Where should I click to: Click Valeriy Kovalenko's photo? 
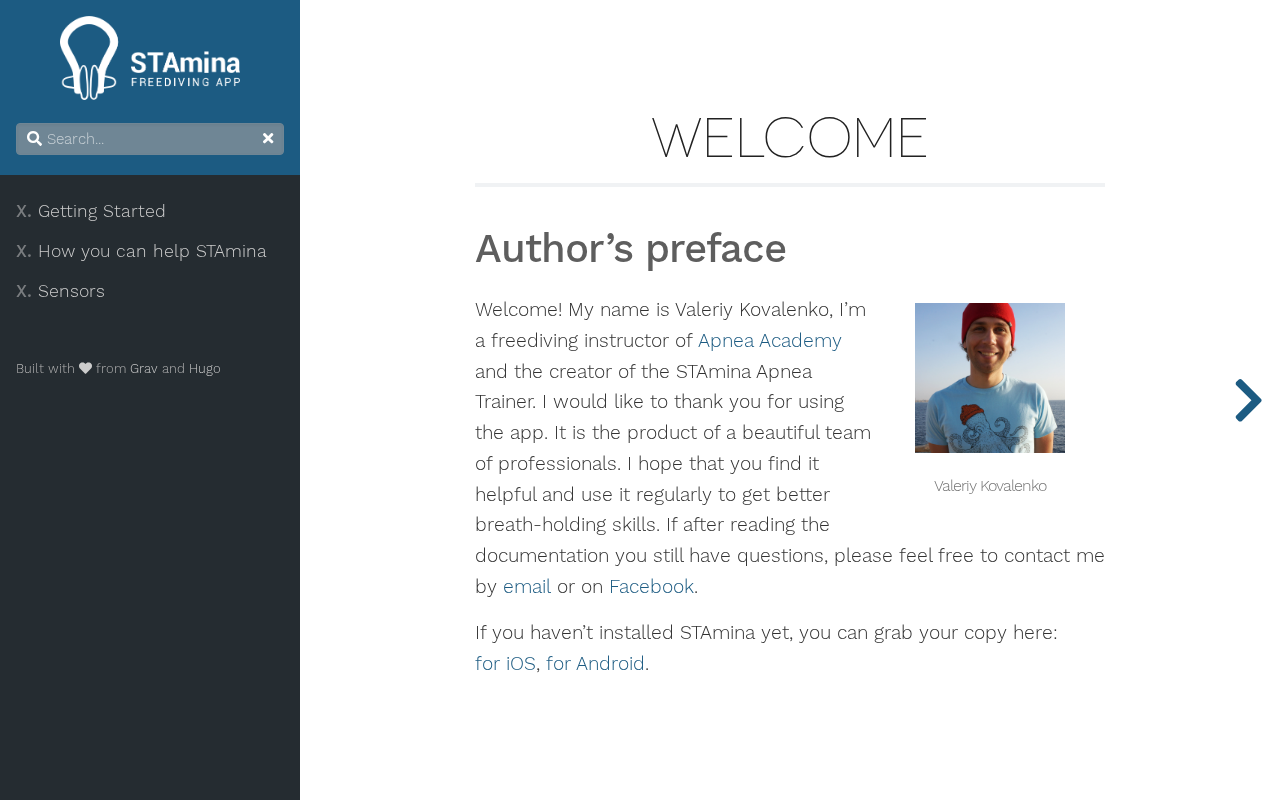pyautogui.click(x=989, y=378)
